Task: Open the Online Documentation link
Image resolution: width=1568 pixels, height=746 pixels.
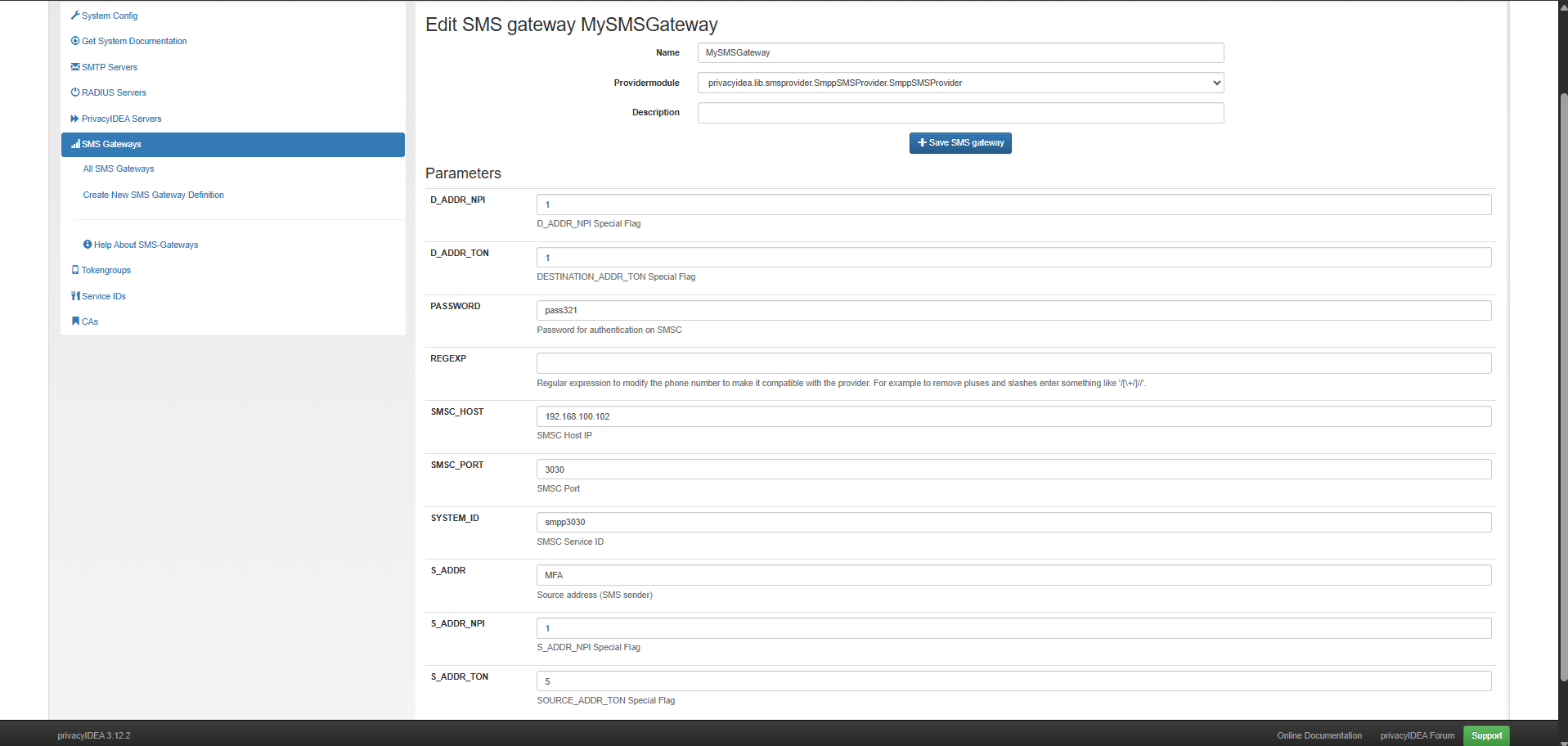Action: [x=1319, y=735]
